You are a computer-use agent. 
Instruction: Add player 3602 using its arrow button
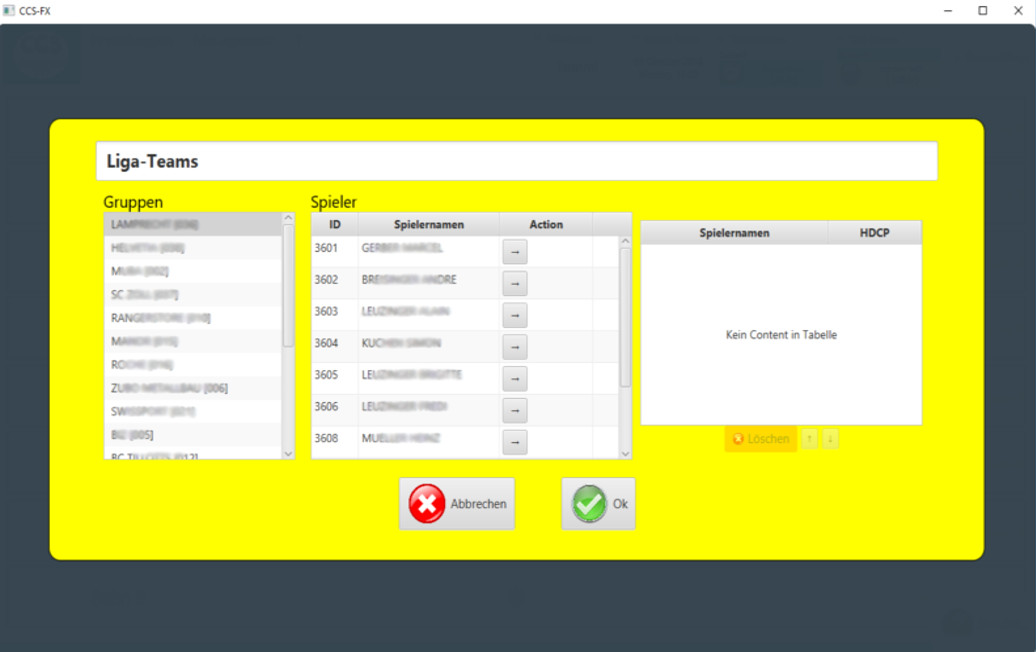514,284
